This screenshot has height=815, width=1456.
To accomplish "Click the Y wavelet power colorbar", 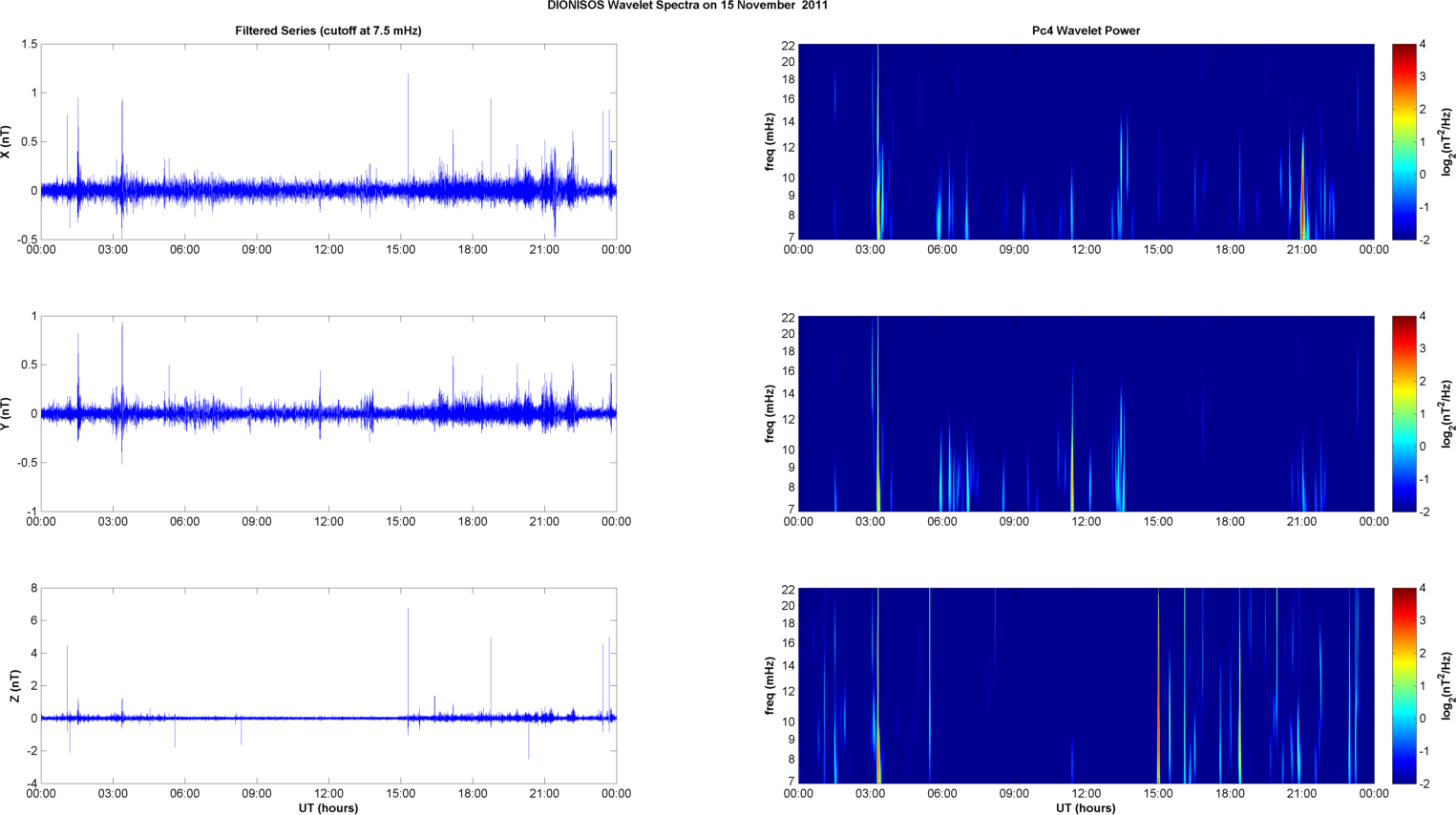I will click(1403, 413).
